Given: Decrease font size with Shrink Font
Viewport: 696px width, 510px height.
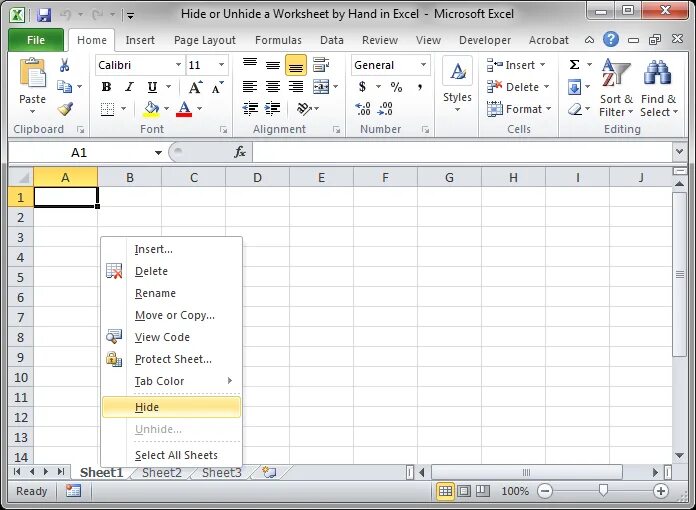Looking at the screenshot, I should (217, 87).
